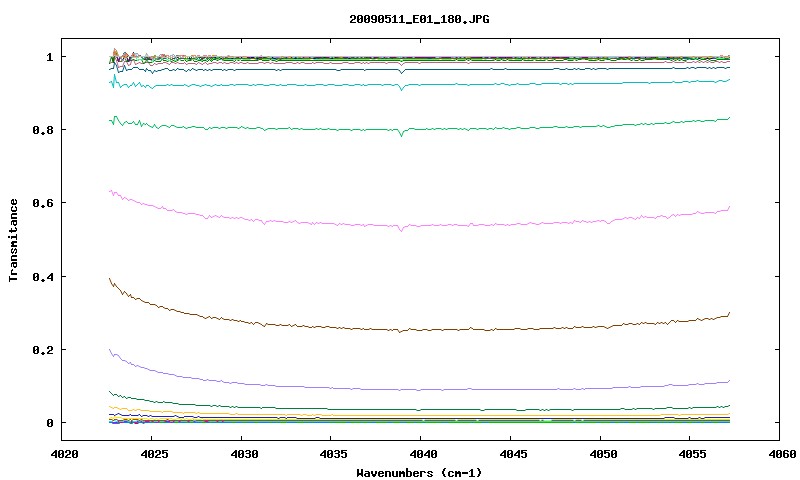Click the Wavenumbers (cm-1) x-axis label
The image size is (800, 480).
pos(419,473)
